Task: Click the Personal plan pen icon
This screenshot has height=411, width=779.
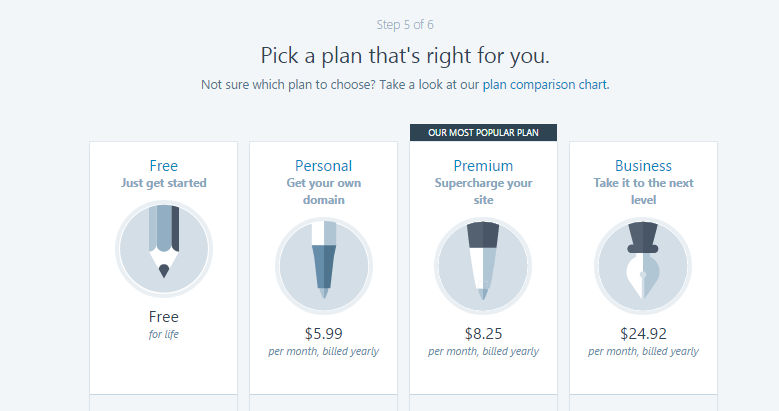Action: (x=324, y=266)
